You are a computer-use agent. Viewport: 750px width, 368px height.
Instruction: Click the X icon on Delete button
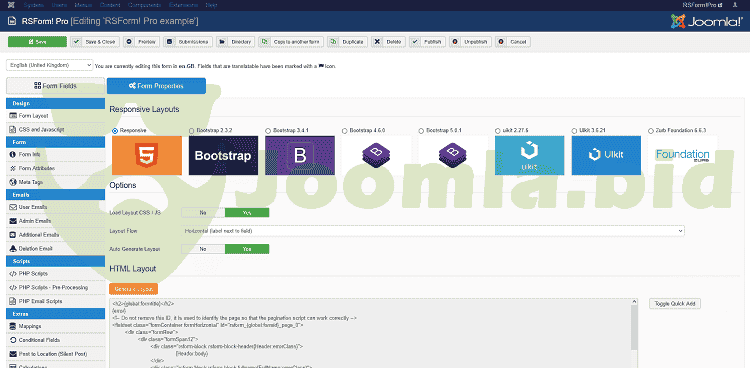377,42
